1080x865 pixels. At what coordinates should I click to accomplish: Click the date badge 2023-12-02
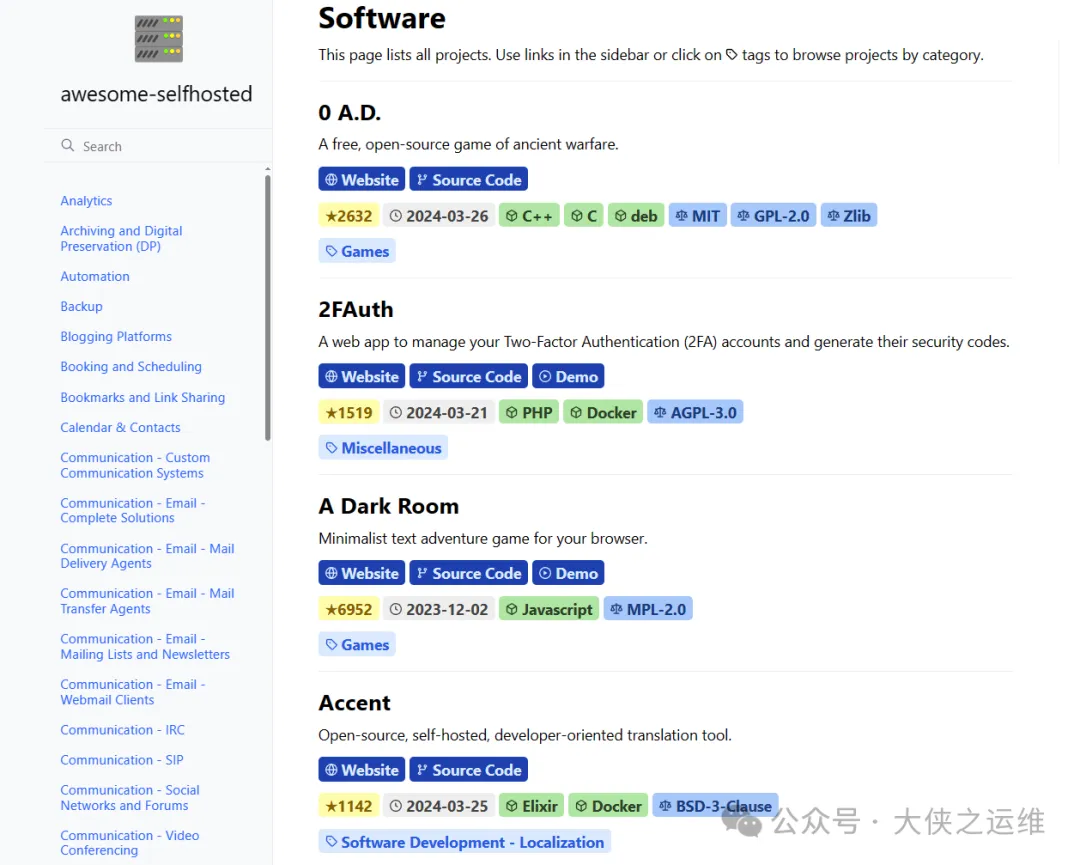(x=439, y=609)
